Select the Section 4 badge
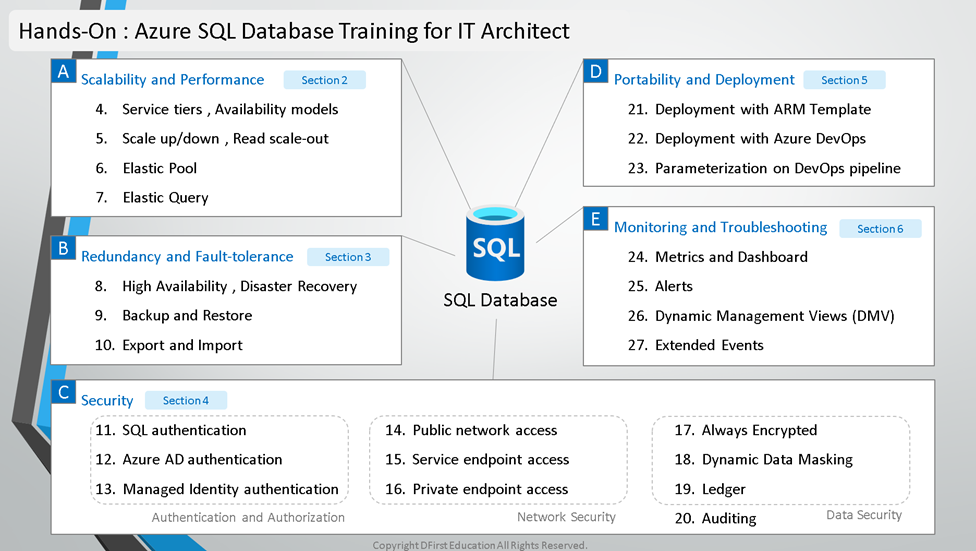976x551 pixels. point(185,400)
